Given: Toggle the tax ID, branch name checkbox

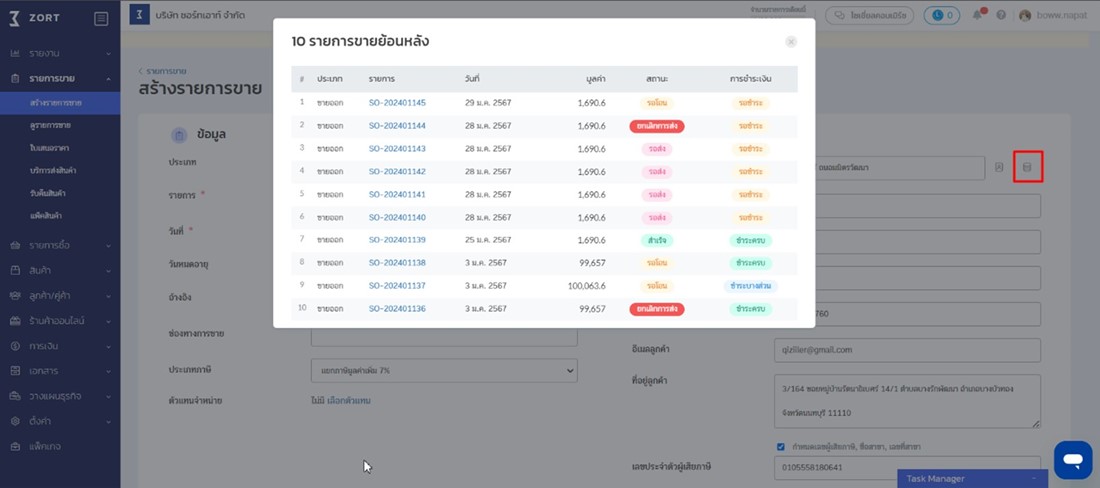Looking at the screenshot, I should 781,446.
